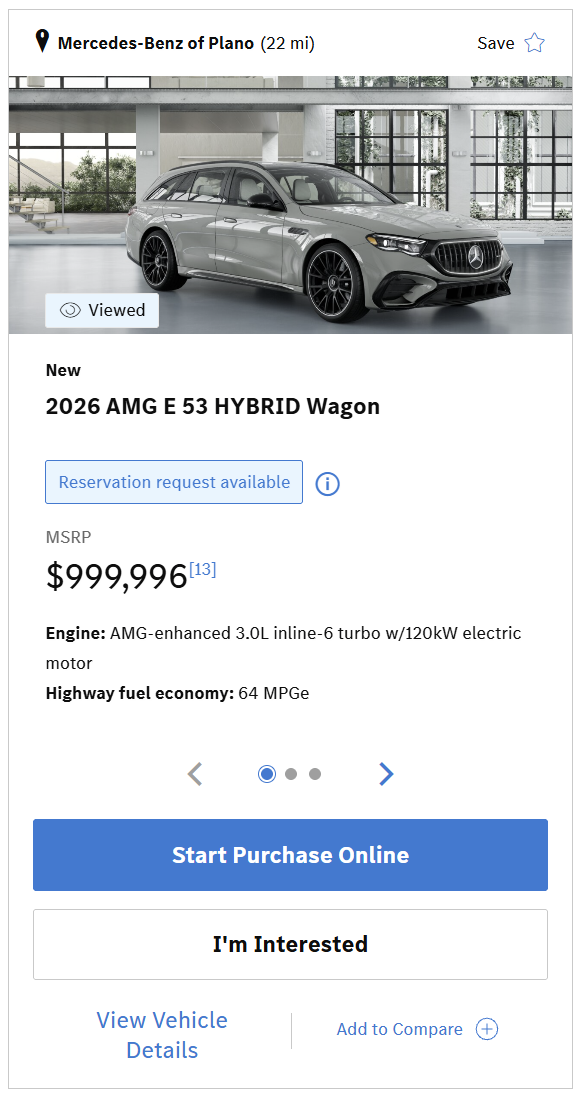
Task: Click the Save text label
Action: tap(496, 43)
